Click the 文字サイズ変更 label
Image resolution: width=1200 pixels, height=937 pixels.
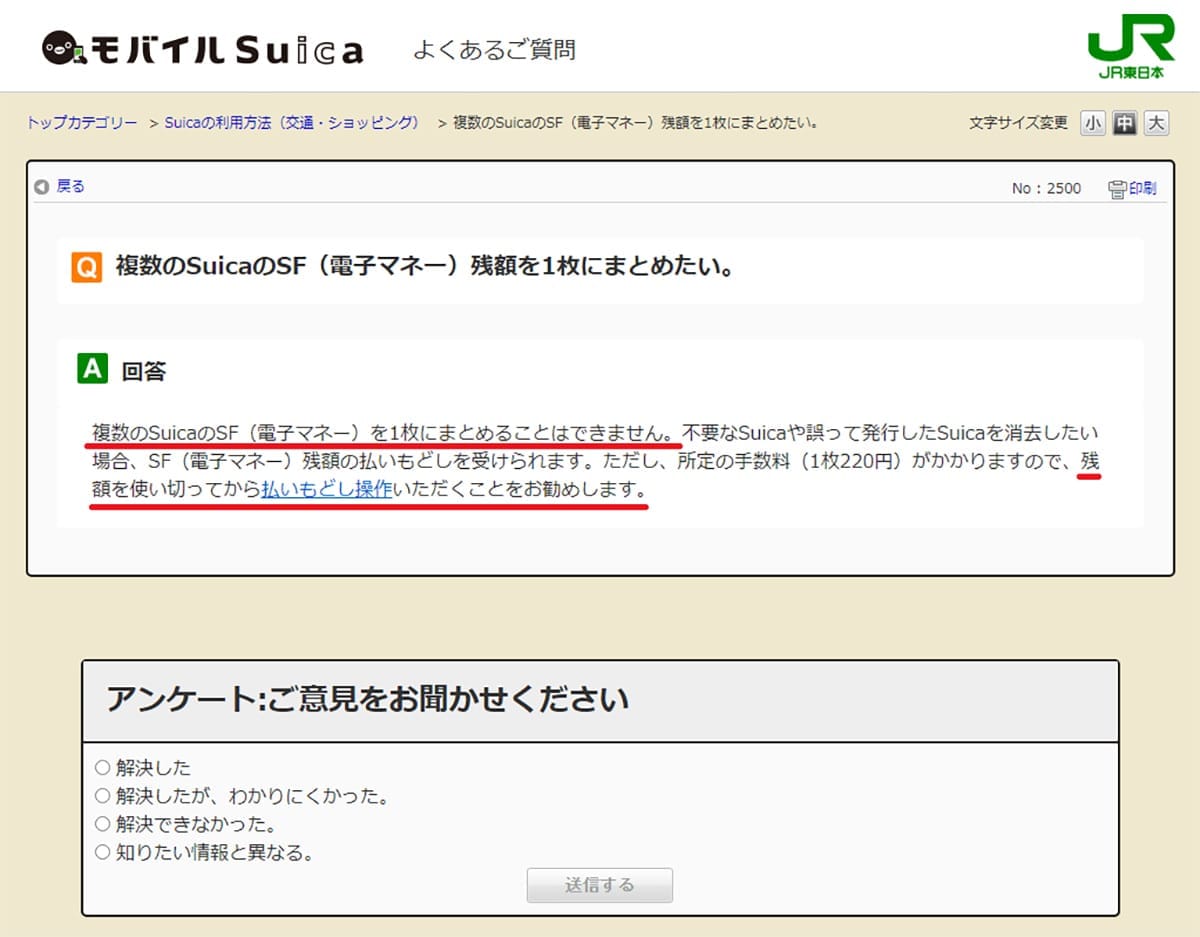(x=1018, y=123)
